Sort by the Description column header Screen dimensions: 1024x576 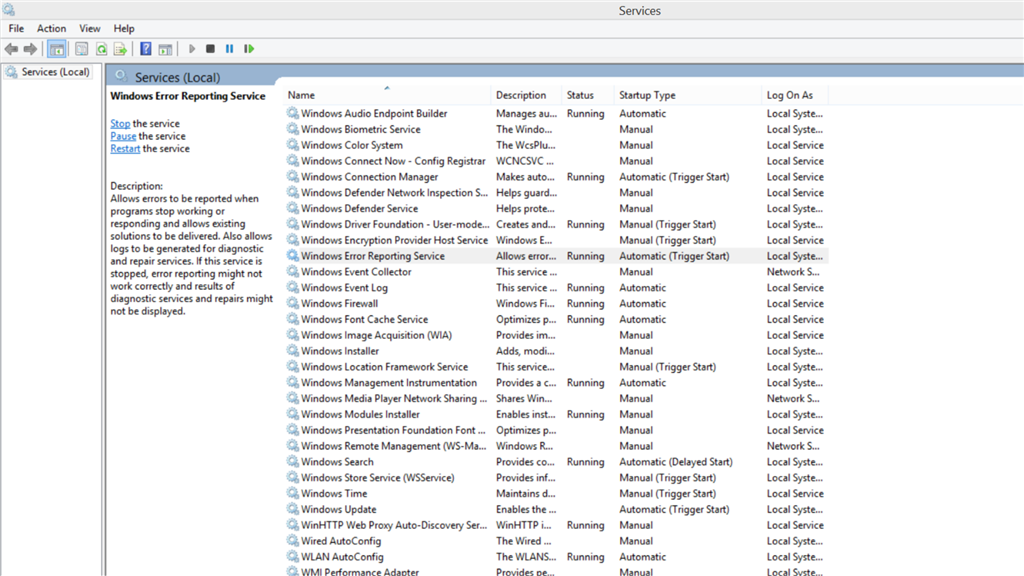526,95
